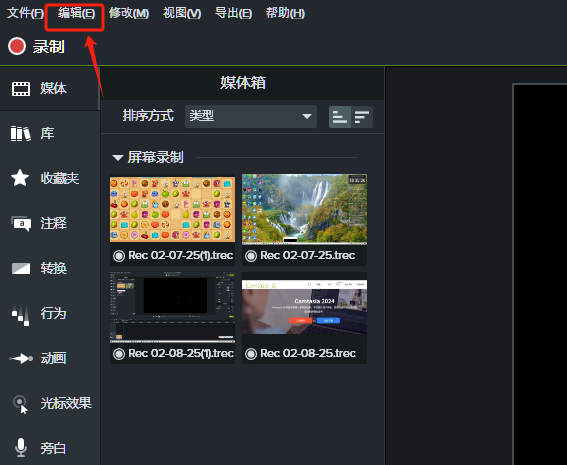Open the 修改(M) menu
Image resolution: width=567 pixels, height=465 pixels.
(129, 13)
